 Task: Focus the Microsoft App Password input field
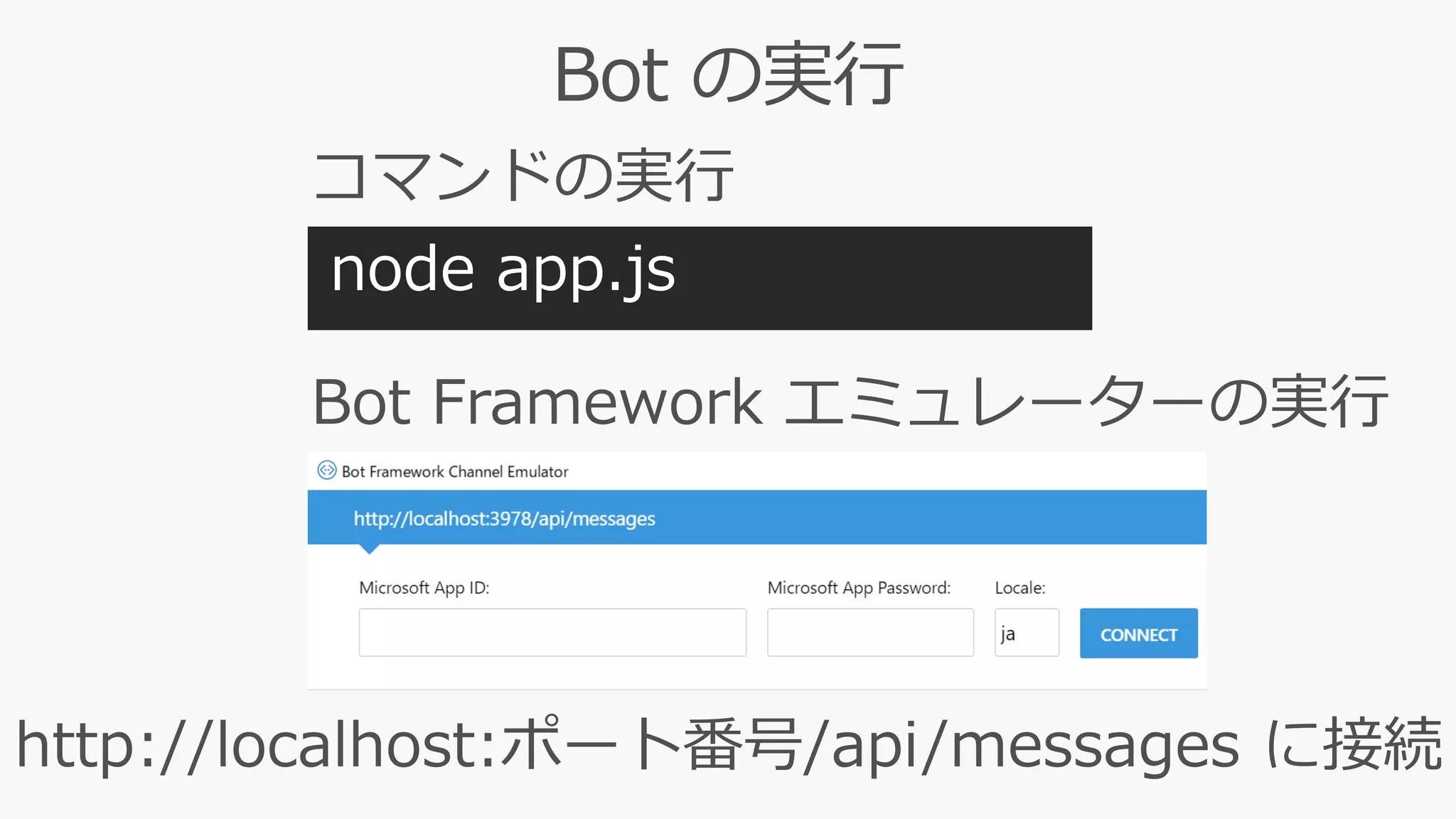[x=870, y=632]
